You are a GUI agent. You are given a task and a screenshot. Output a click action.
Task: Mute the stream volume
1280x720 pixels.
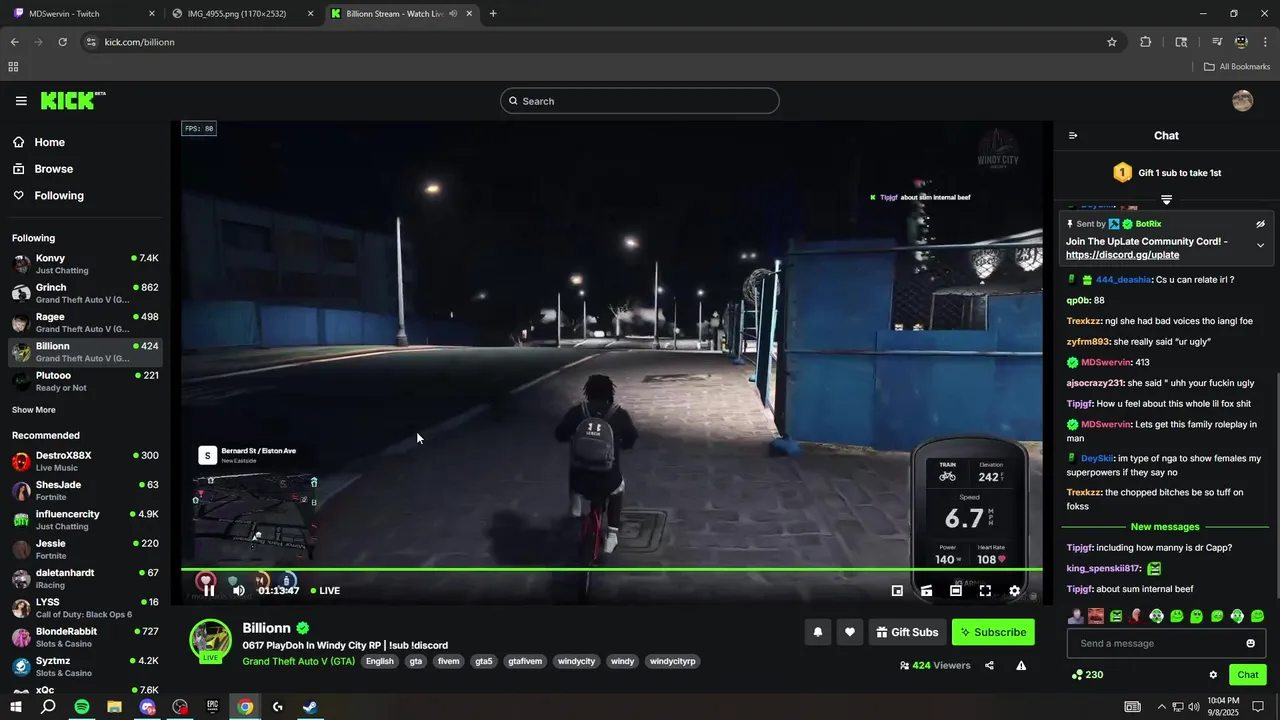238,591
